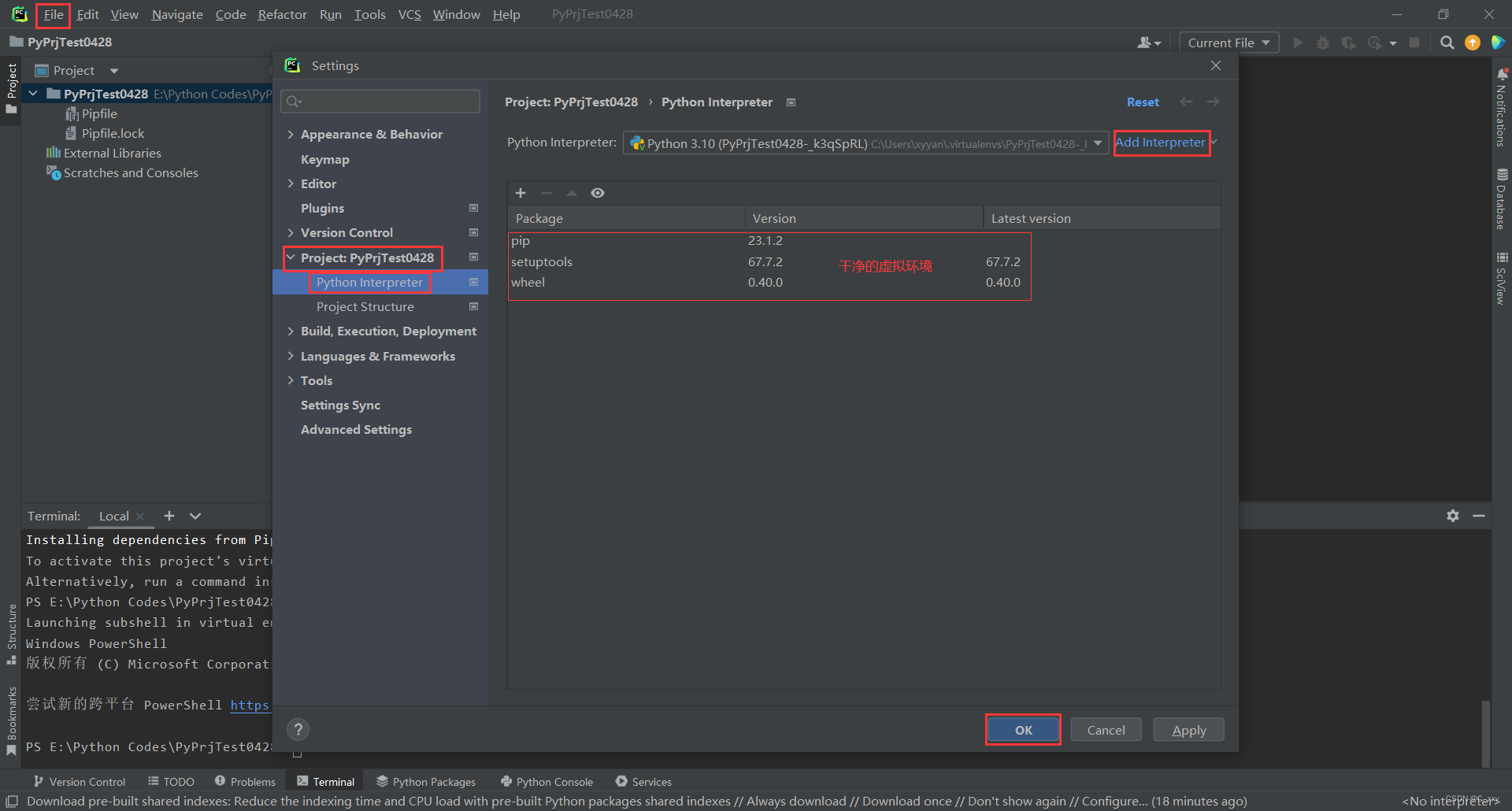Open the Settings help question mark
The width and height of the screenshot is (1512, 811).
click(298, 730)
